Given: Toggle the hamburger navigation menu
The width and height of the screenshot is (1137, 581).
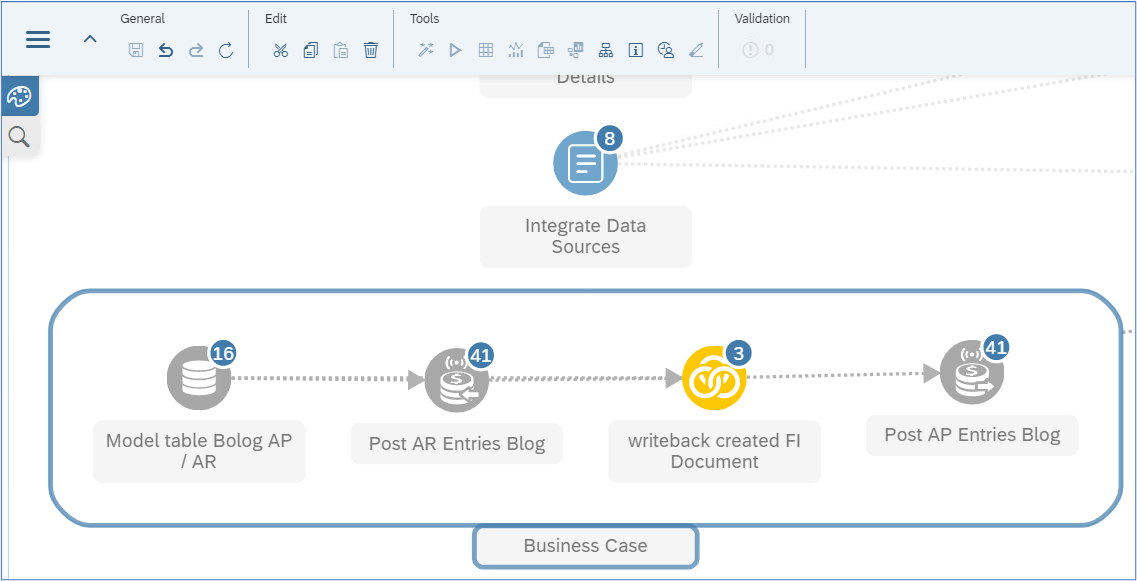Looking at the screenshot, I should click(x=38, y=40).
